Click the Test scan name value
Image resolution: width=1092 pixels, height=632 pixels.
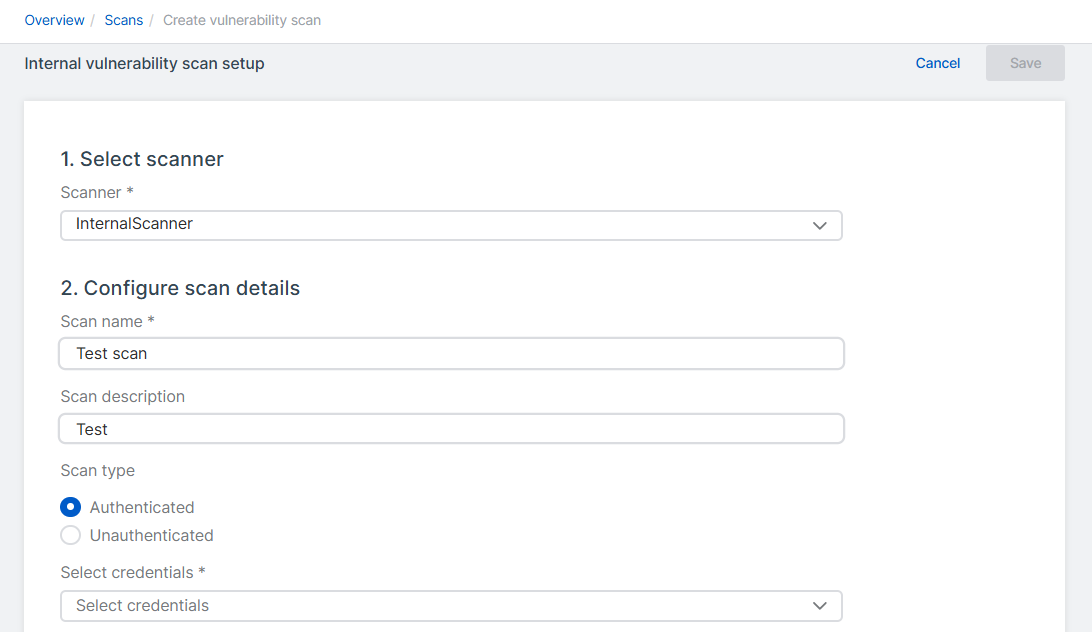point(111,353)
